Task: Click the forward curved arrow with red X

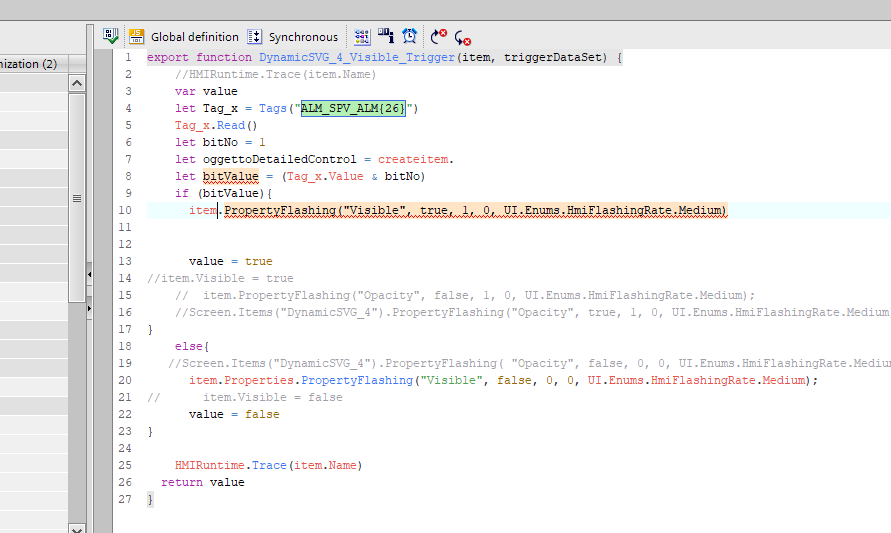Action: tap(439, 37)
